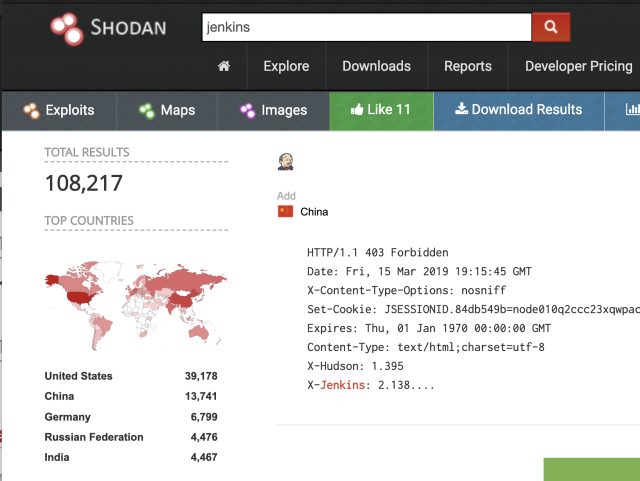Screen dimensions: 640x481
Task: Go to the home icon
Action: [x=224, y=66]
